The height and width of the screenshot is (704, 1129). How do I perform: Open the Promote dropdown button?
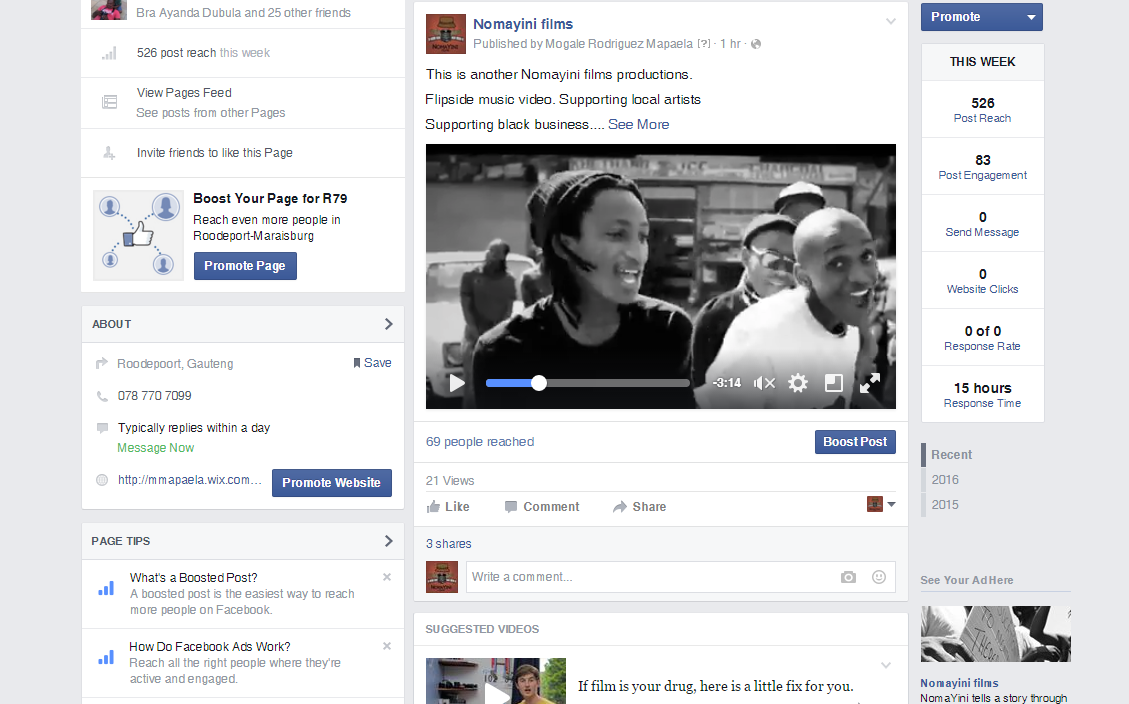click(981, 17)
